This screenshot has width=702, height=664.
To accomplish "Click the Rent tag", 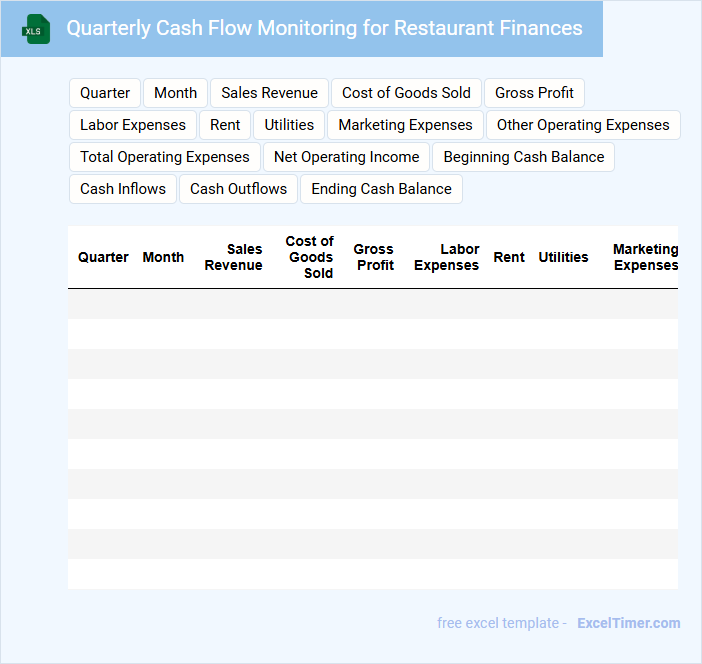I will tap(225, 125).
